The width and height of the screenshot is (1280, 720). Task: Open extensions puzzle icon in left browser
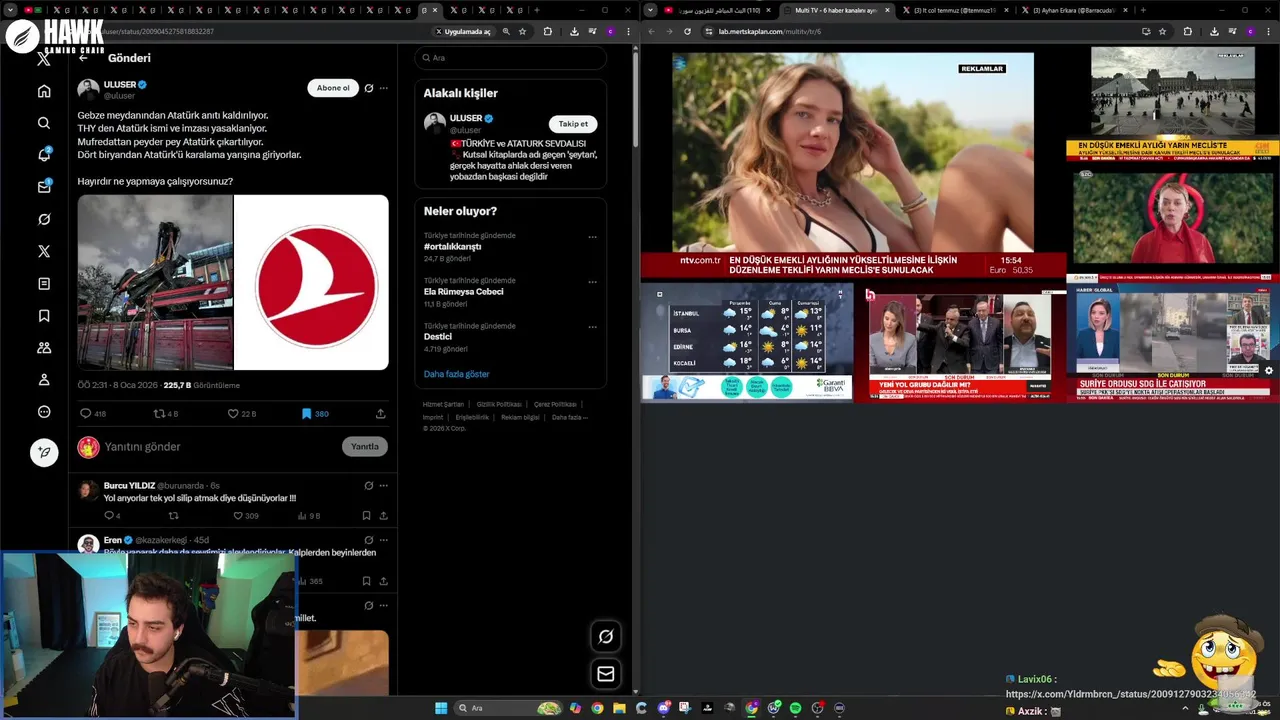click(548, 31)
